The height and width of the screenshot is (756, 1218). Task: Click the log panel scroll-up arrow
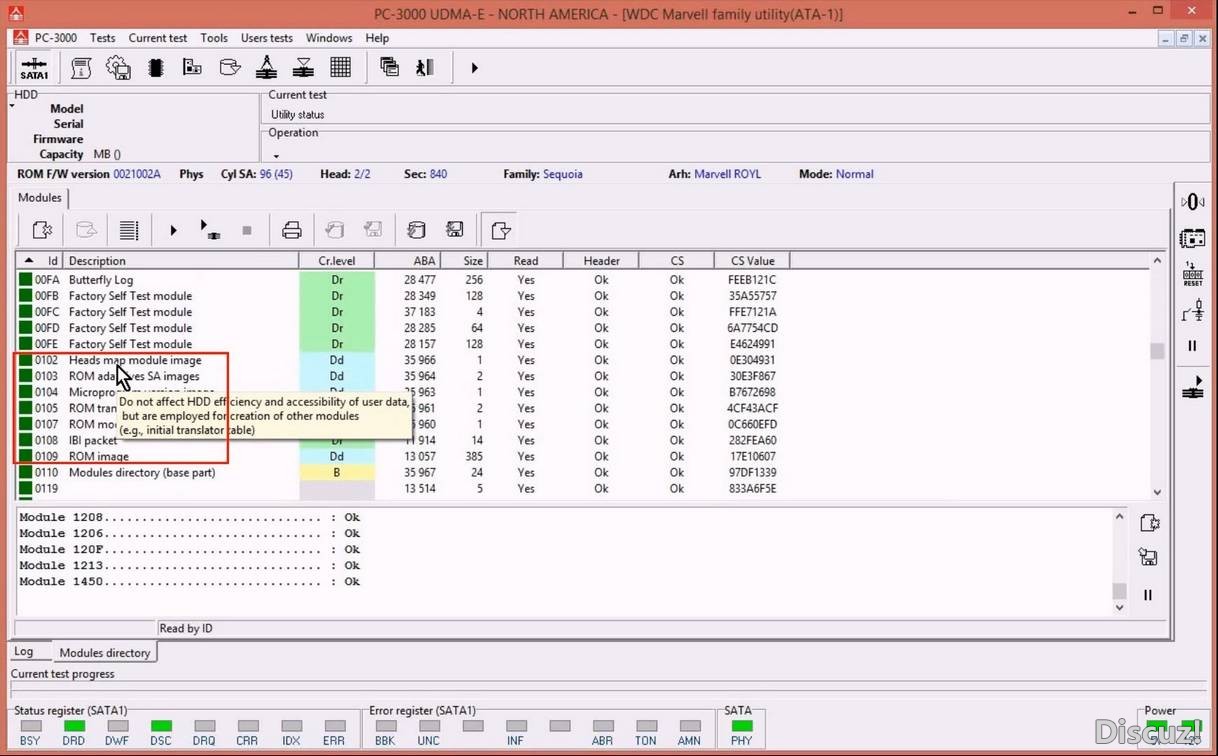[1119, 517]
